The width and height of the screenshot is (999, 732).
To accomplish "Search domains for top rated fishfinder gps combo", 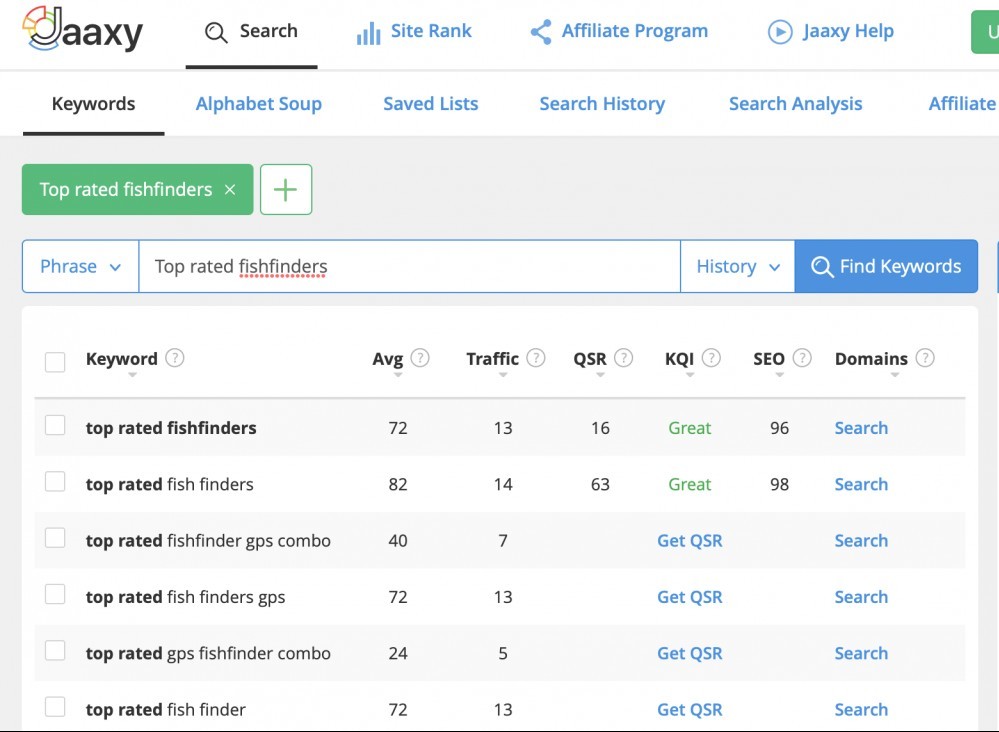I will pos(861,541).
